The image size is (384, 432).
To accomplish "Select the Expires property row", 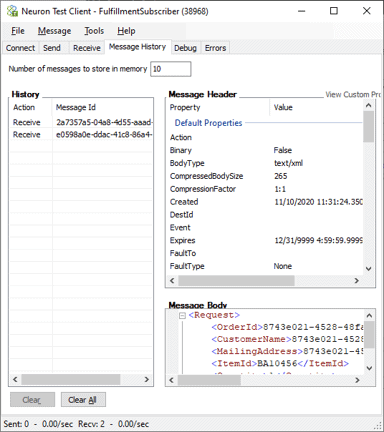I will pyautogui.click(x=265, y=240).
